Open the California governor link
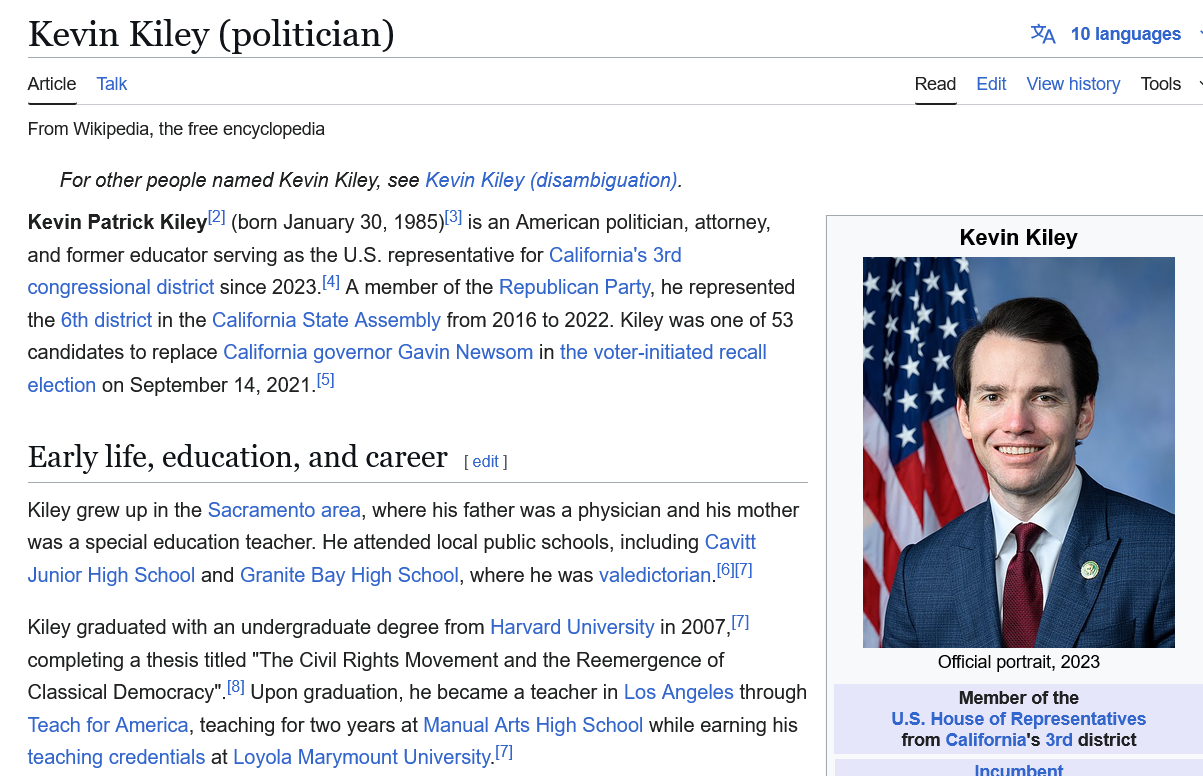The width and height of the screenshot is (1203, 776). coord(308,352)
